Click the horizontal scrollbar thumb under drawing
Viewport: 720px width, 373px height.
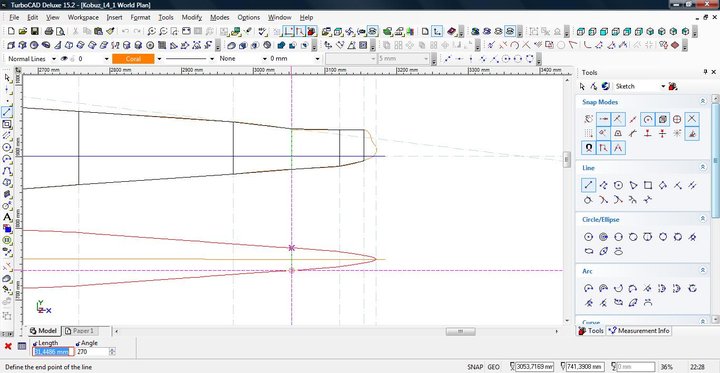point(460,331)
